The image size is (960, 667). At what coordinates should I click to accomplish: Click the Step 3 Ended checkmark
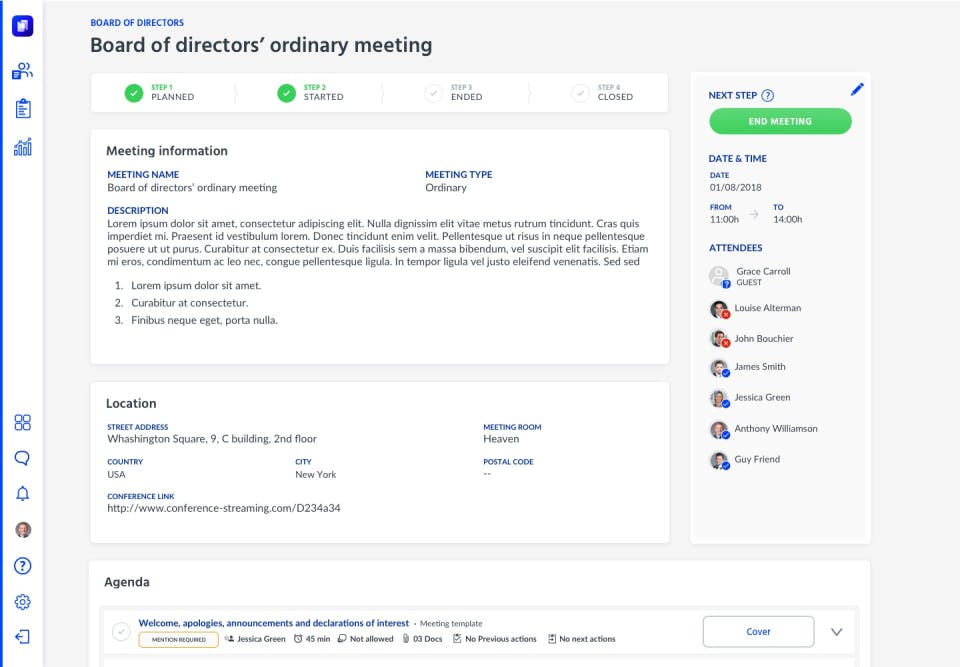click(x=433, y=93)
